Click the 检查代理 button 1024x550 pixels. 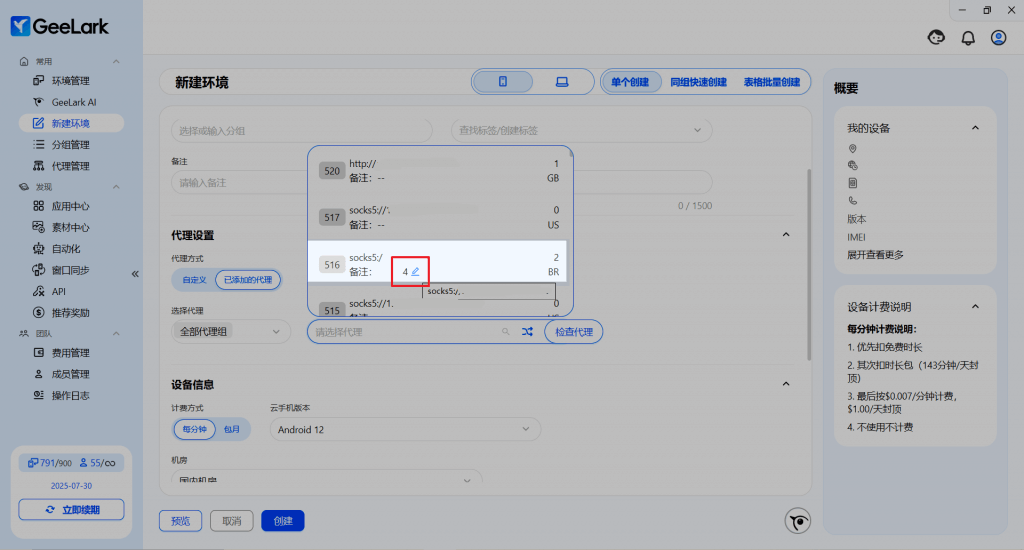(573, 332)
